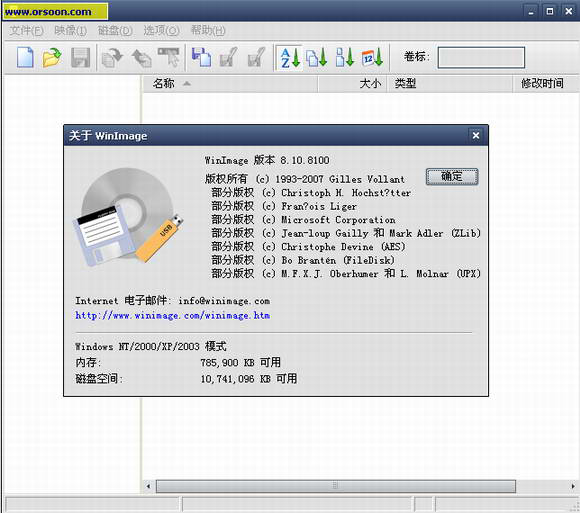The height and width of the screenshot is (513, 580).
Task: Open an image with the folder icon
Action: click(52, 57)
